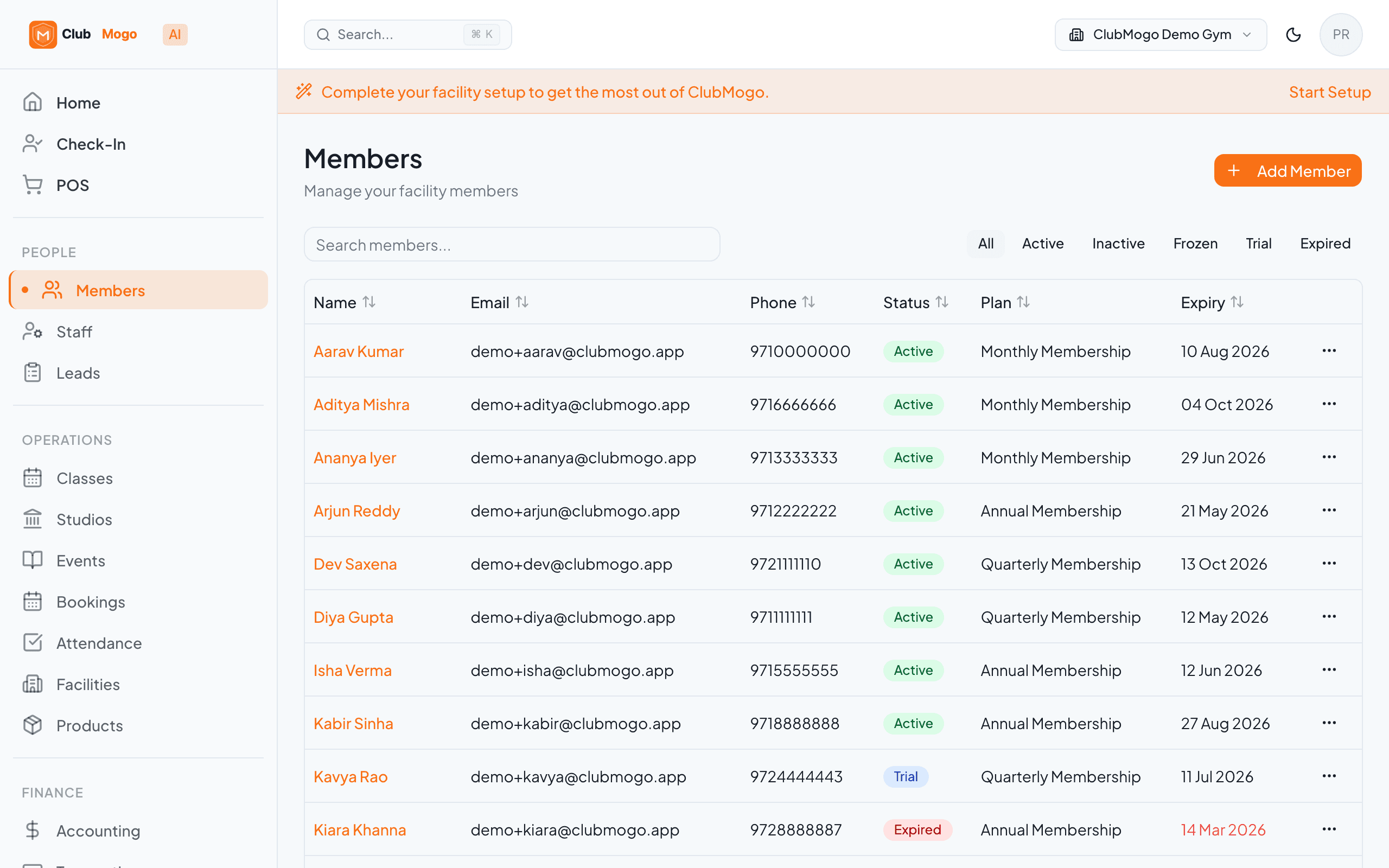The image size is (1389, 868).
Task: Open Bookings in the sidebar
Action: (x=138, y=602)
